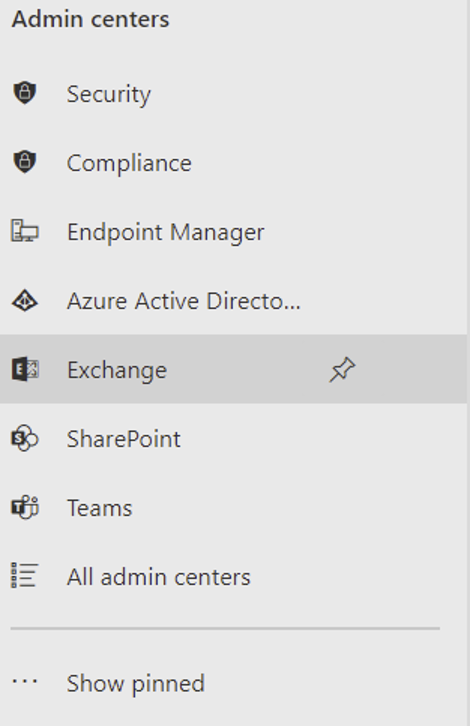The image size is (470, 726).
Task: Click the ellipsis icon beside Show pinned
Action: coord(25,681)
